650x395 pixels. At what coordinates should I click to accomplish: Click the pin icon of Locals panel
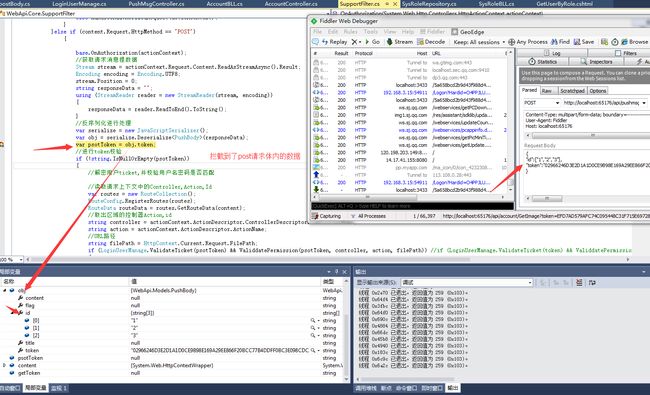(x=336, y=272)
